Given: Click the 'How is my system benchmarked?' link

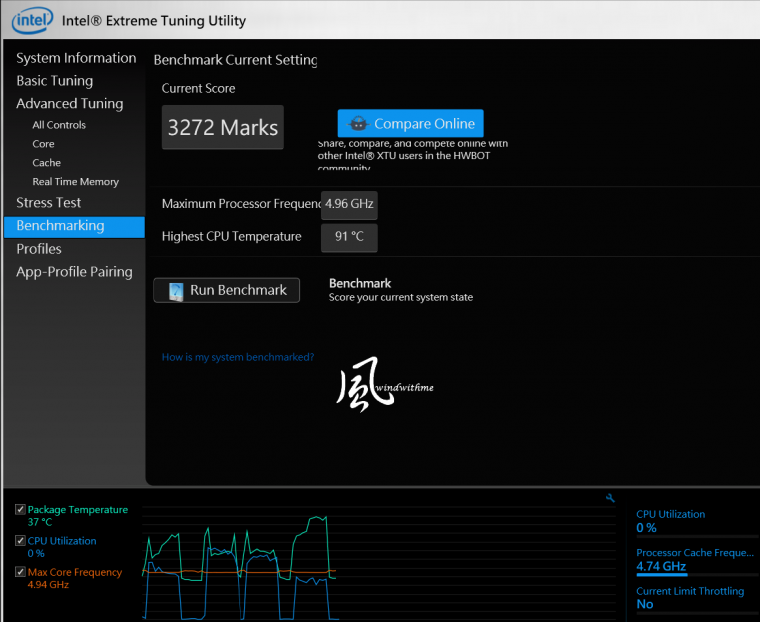Looking at the screenshot, I should click(x=238, y=357).
